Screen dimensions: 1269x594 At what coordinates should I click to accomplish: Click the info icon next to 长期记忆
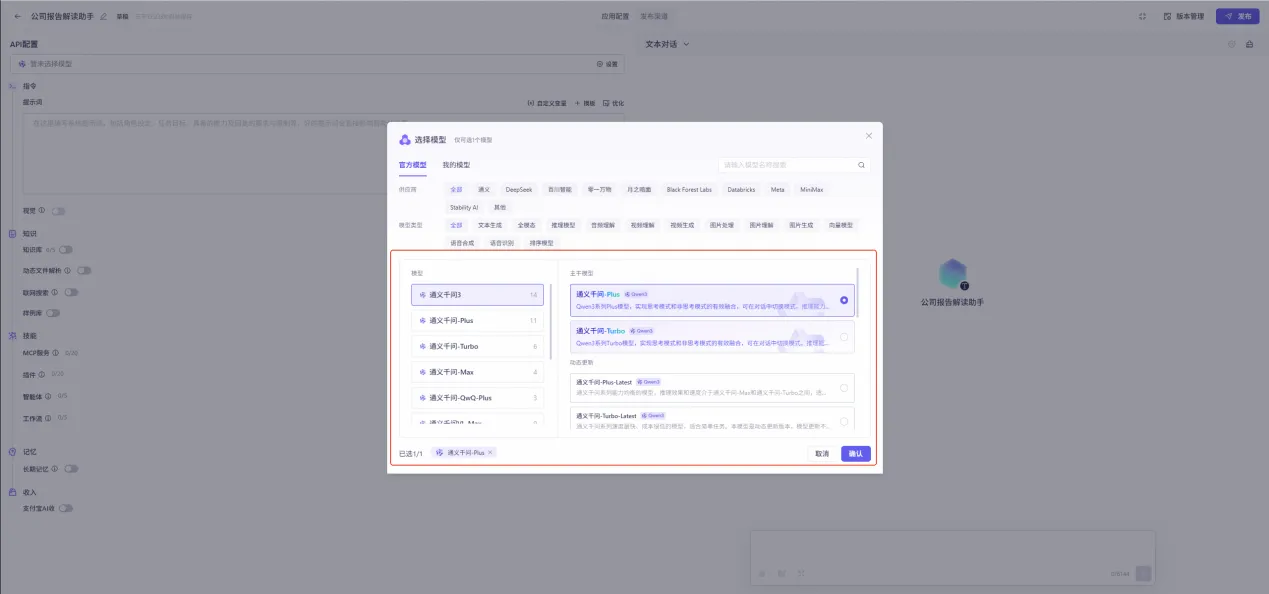pos(56,469)
